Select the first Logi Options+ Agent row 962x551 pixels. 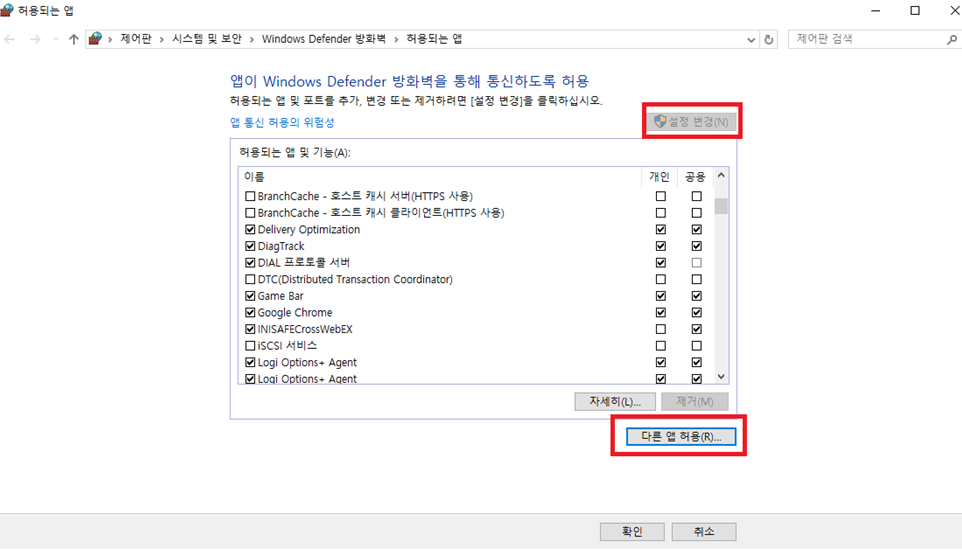[307, 362]
